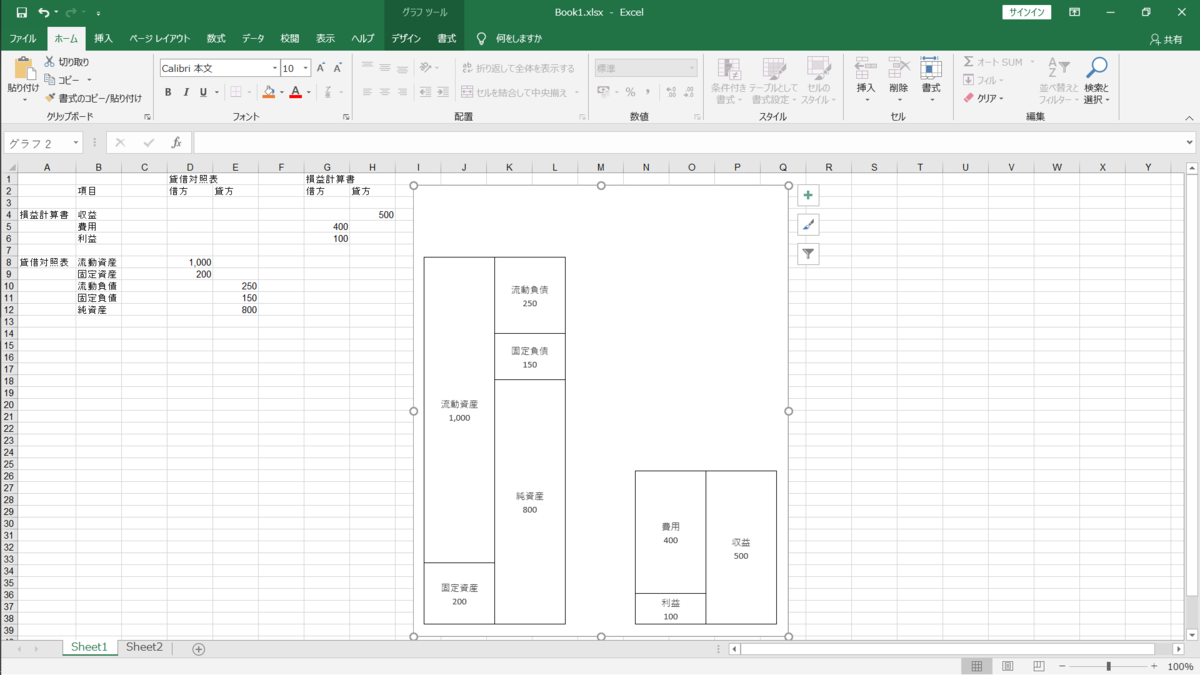The image size is (1200, 675).
Task: Switch to Normal view in status bar
Action: pyautogui.click(x=977, y=666)
